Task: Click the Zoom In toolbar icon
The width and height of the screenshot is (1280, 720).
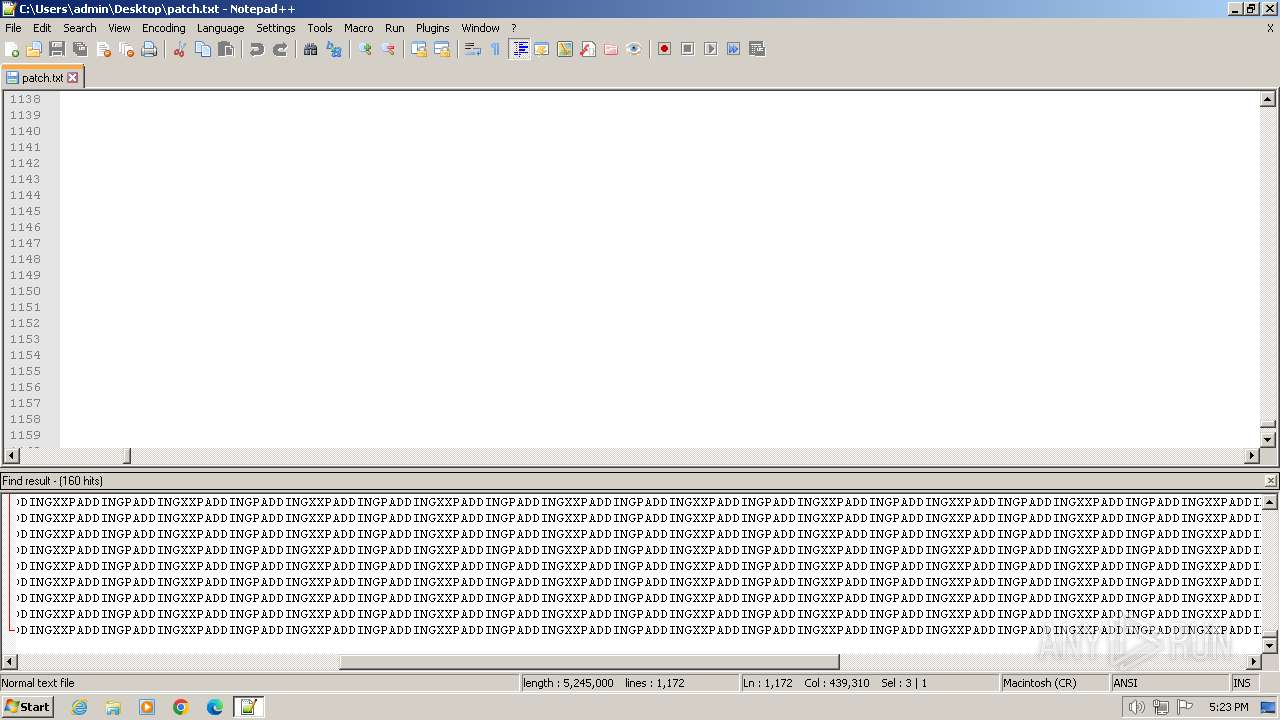Action: tap(365, 49)
